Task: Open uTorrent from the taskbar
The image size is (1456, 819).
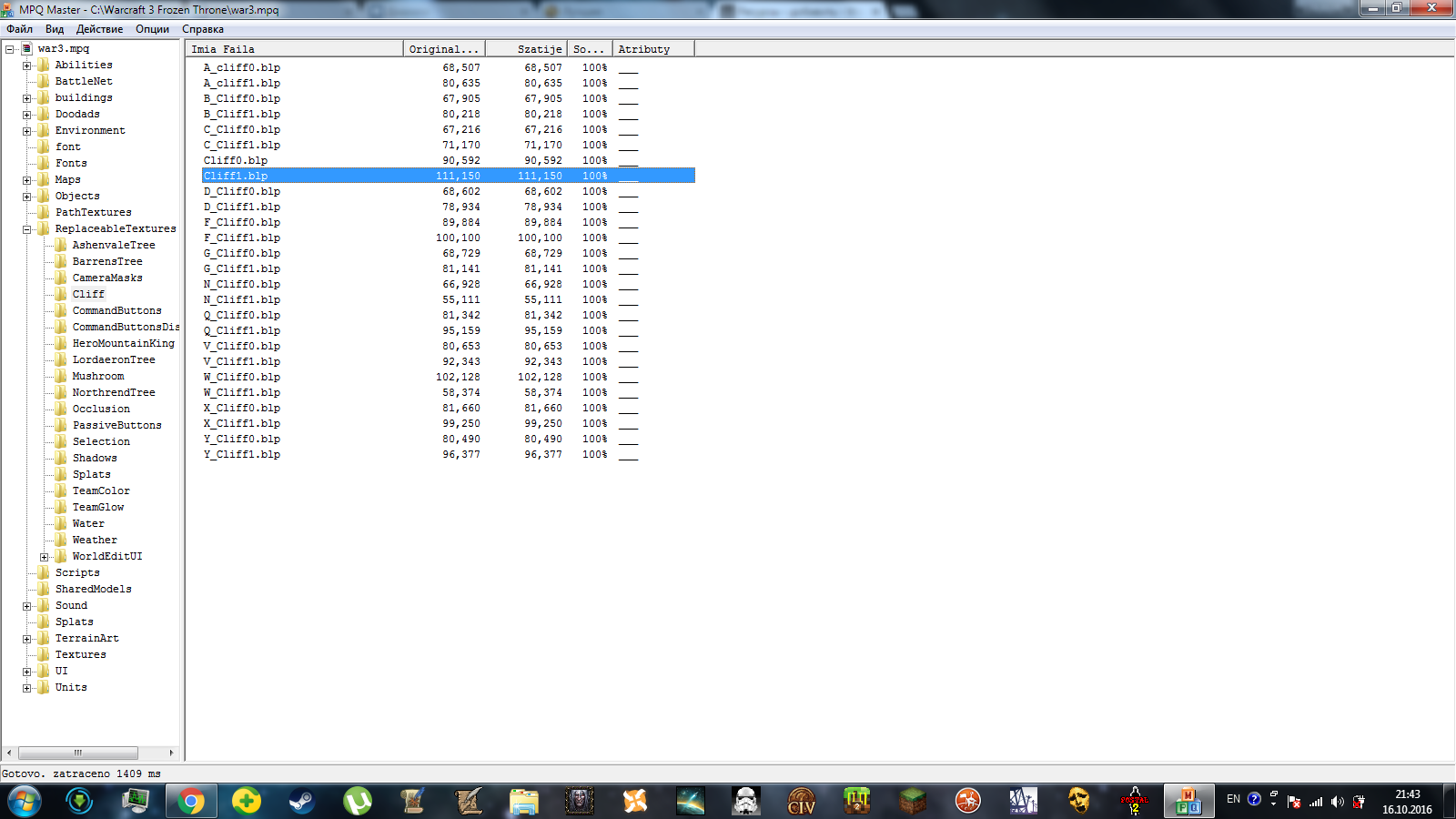Action: (358, 802)
